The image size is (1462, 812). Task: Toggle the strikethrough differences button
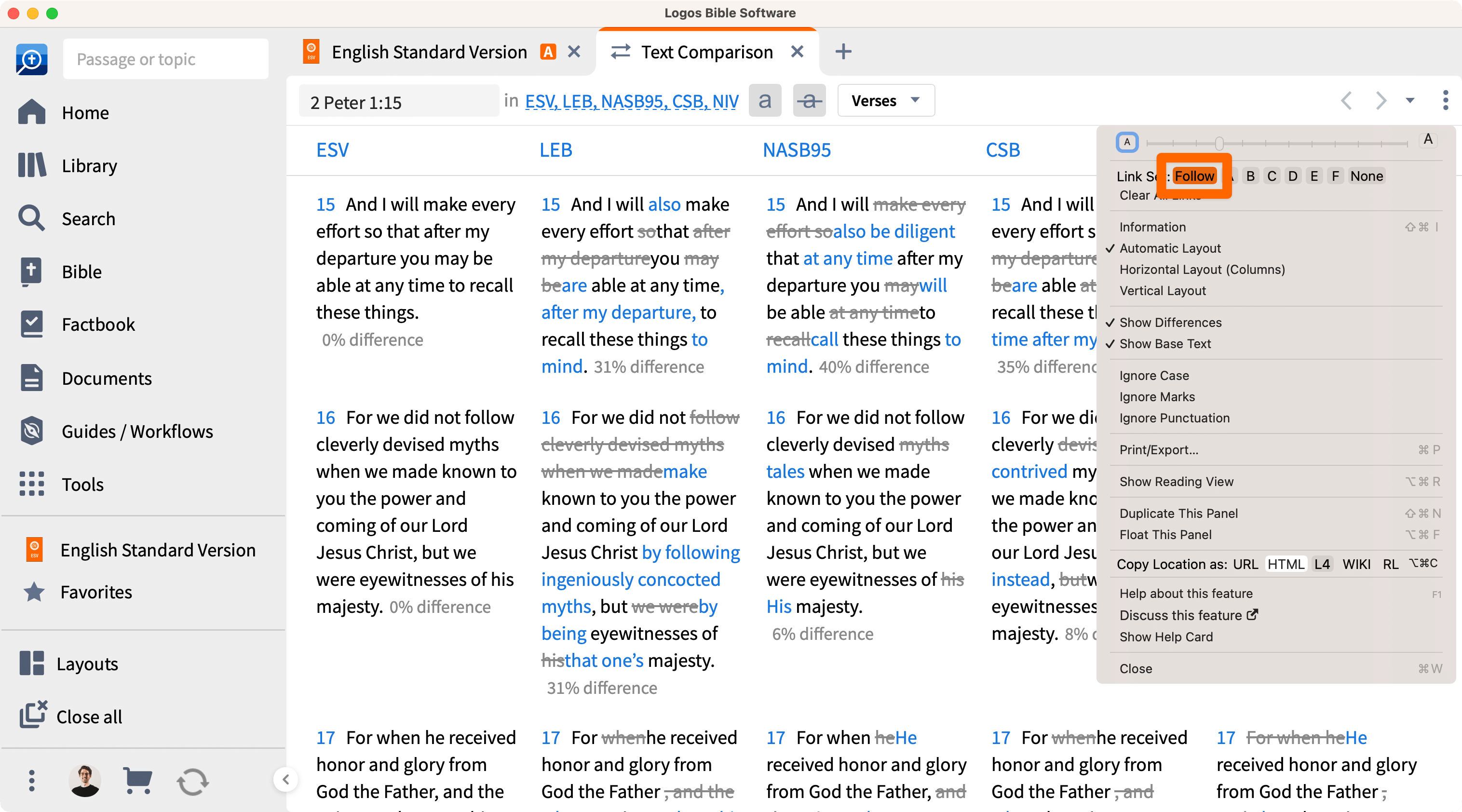pyautogui.click(x=809, y=100)
